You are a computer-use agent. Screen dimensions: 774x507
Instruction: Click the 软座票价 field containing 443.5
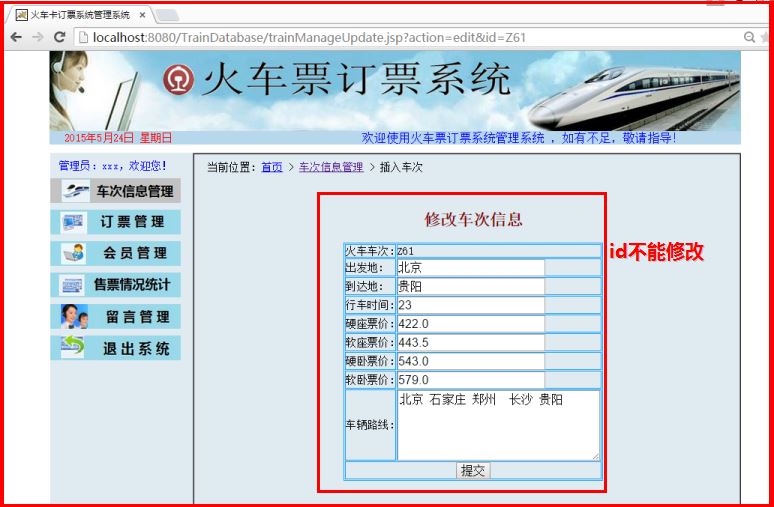coord(470,343)
